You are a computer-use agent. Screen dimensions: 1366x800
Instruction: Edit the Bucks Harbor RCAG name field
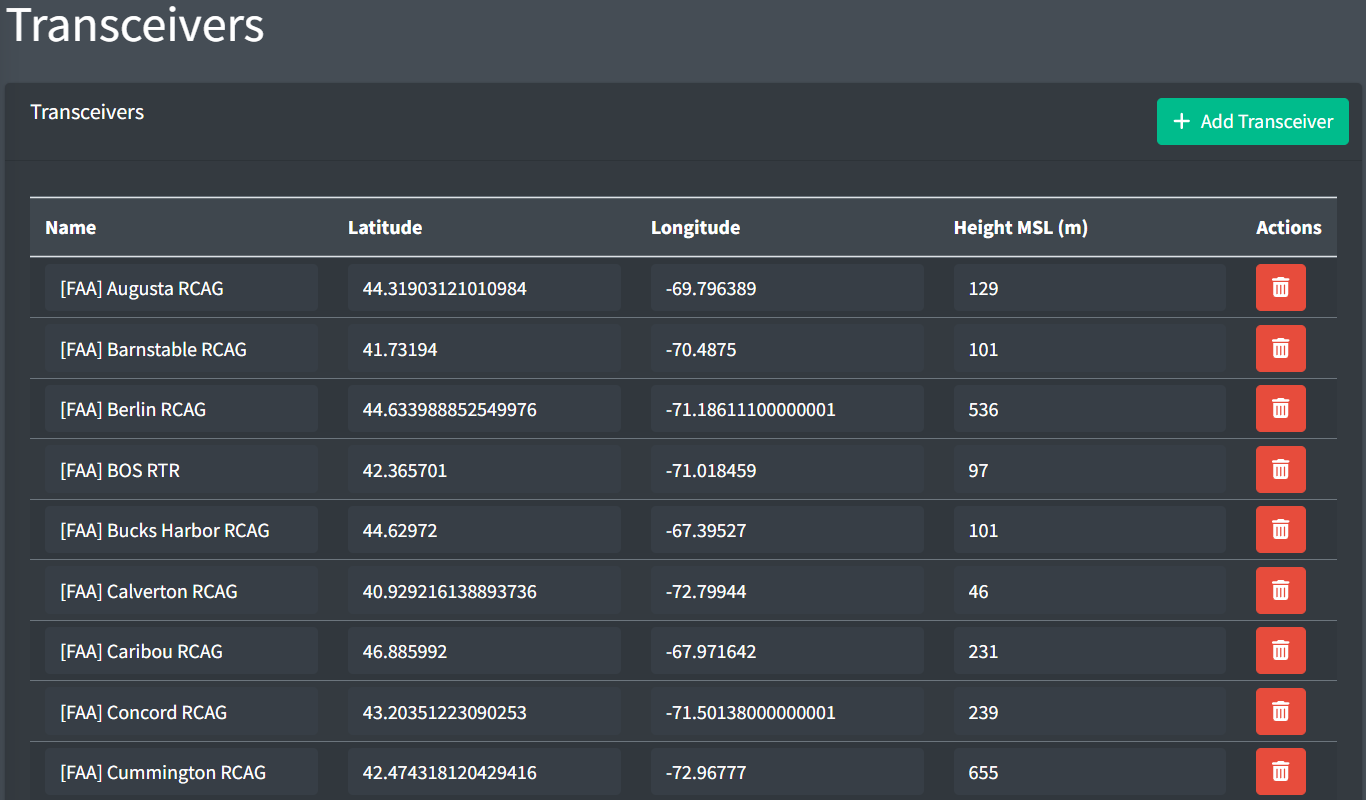pyautogui.click(x=181, y=530)
